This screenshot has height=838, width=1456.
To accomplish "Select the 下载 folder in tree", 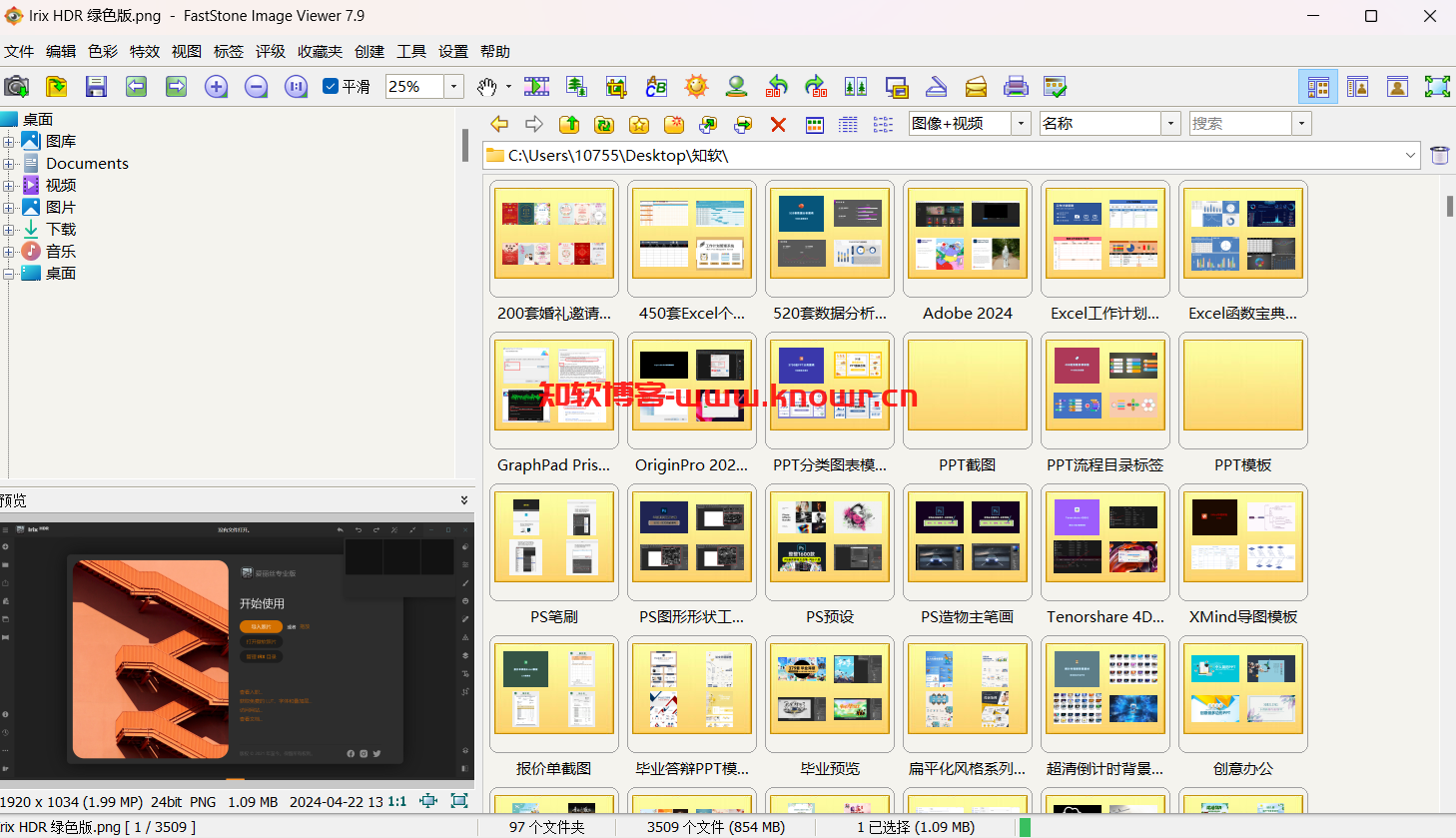I will coord(61,230).
